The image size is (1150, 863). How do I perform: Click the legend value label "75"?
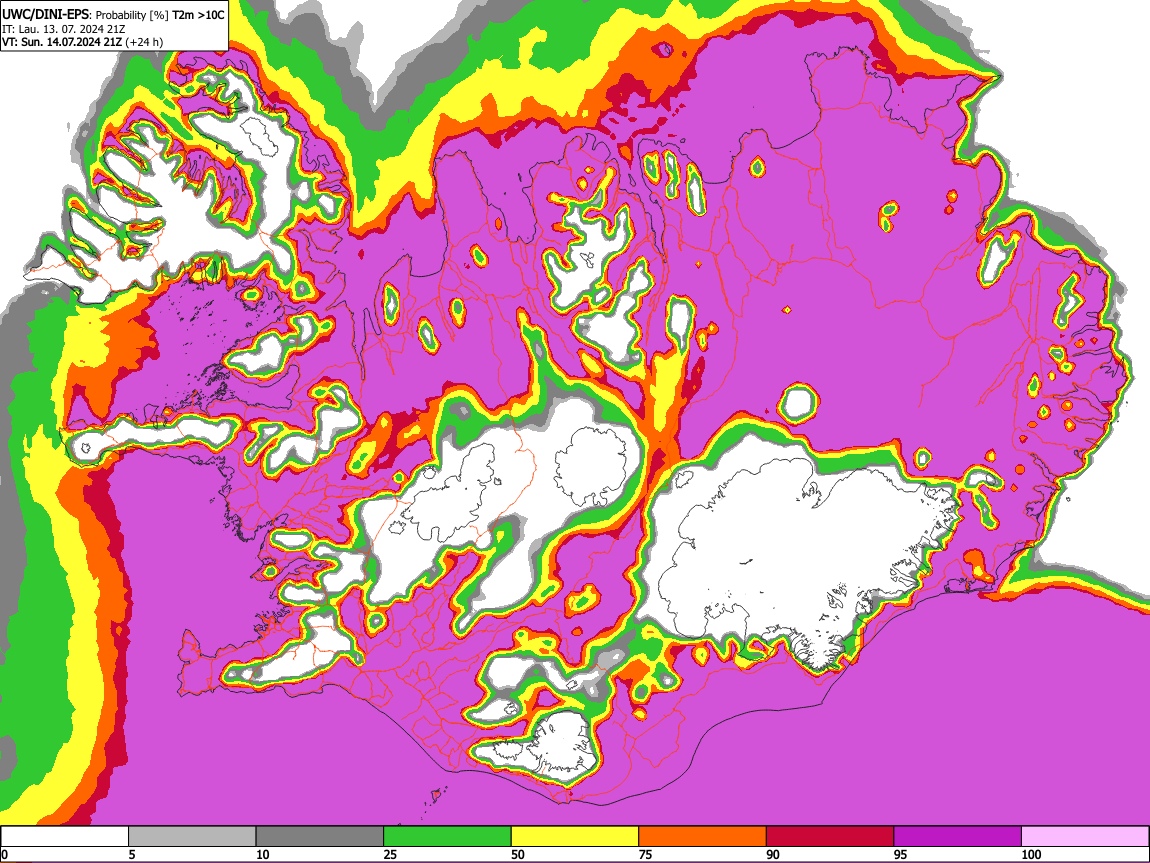tap(645, 854)
